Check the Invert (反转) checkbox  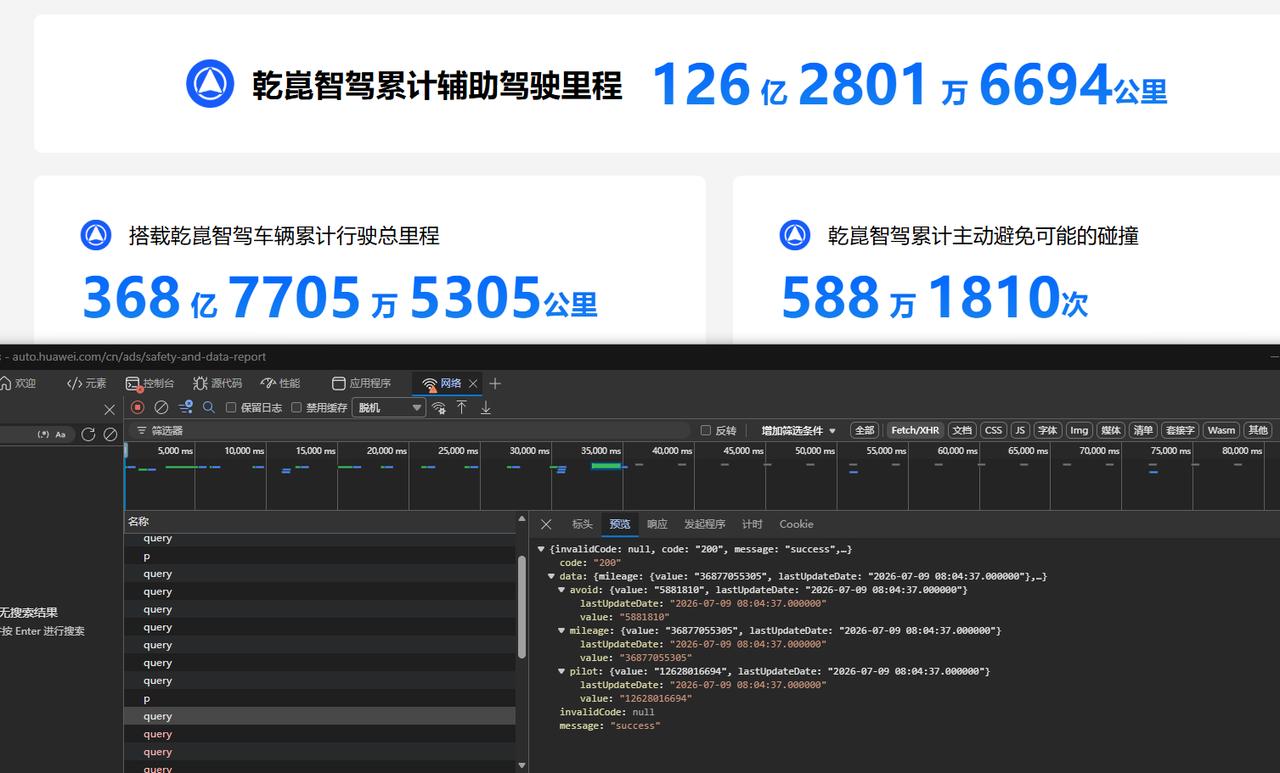pyautogui.click(x=706, y=431)
